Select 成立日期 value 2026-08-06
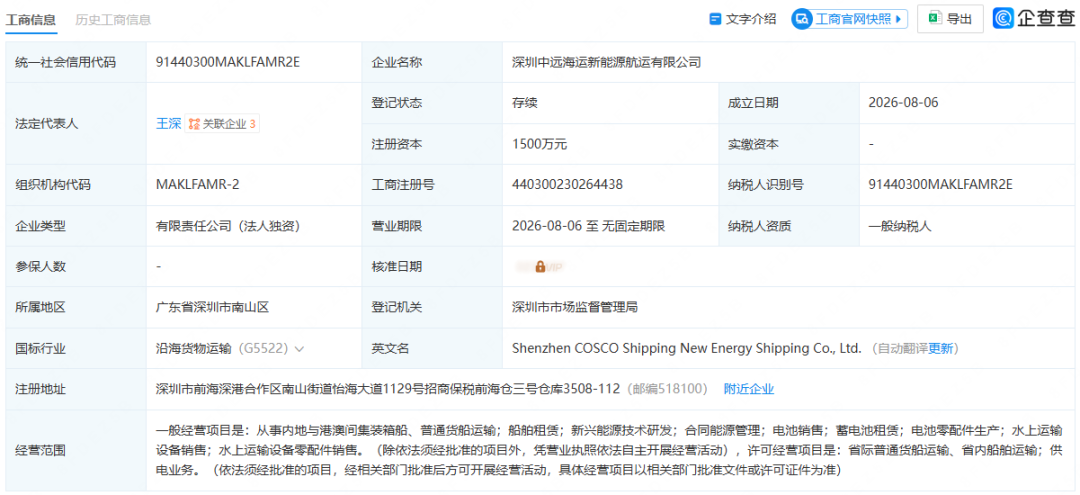 tap(904, 103)
